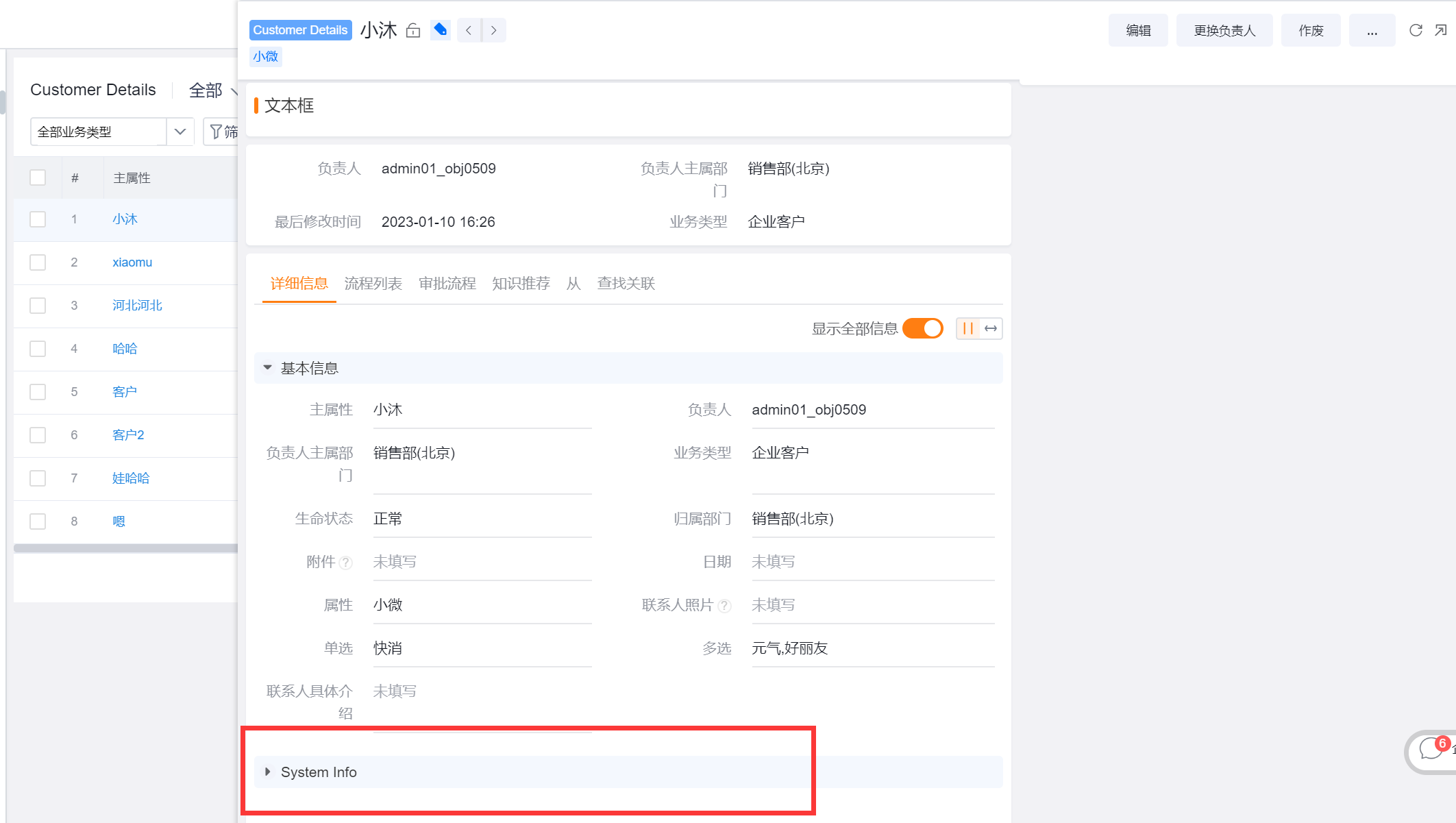The height and width of the screenshot is (823, 1456).
Task: Click the 主属性 column header
Action: point(132,178)
